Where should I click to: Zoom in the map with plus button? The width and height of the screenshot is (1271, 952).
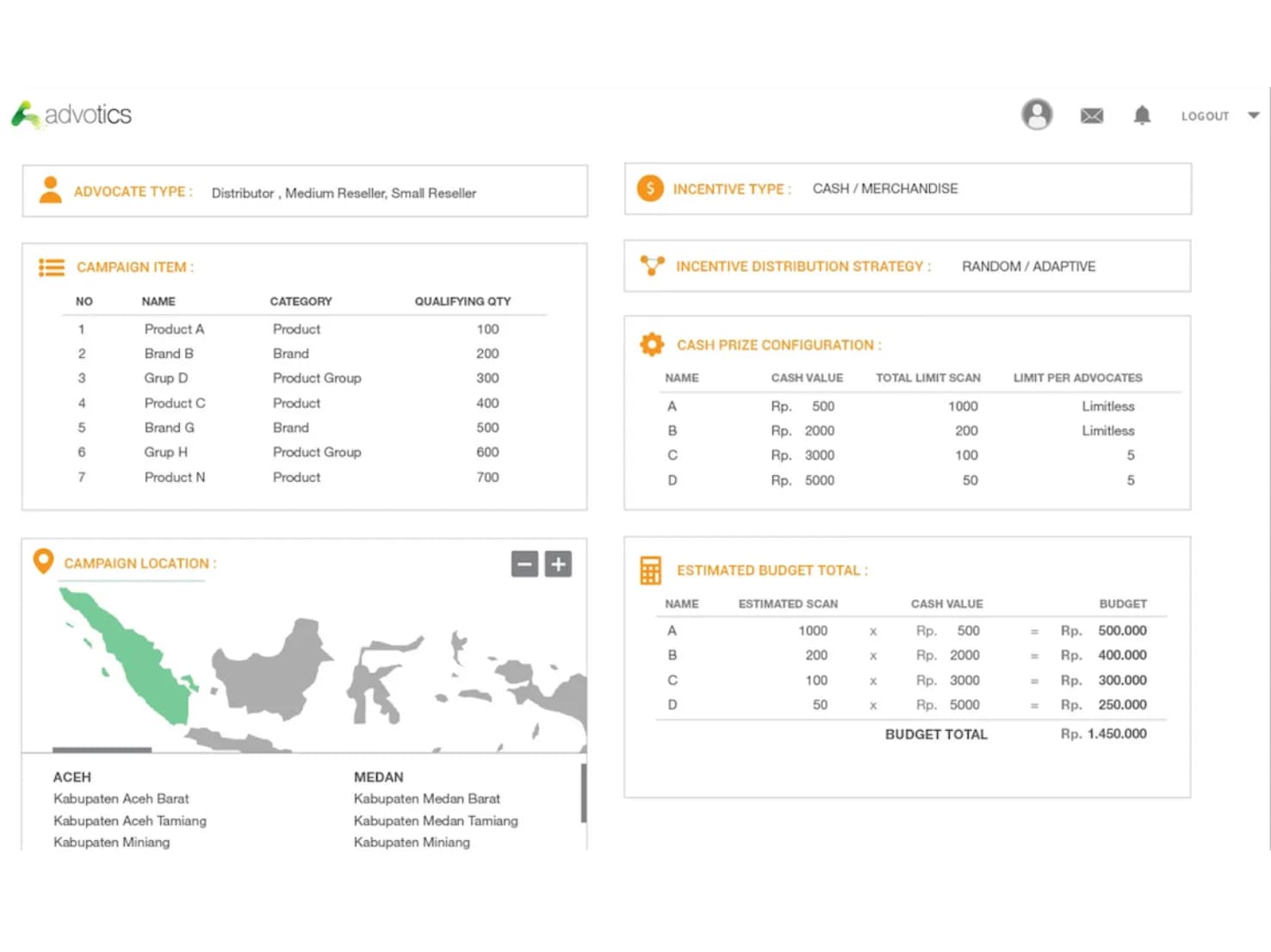coord(558,564)
